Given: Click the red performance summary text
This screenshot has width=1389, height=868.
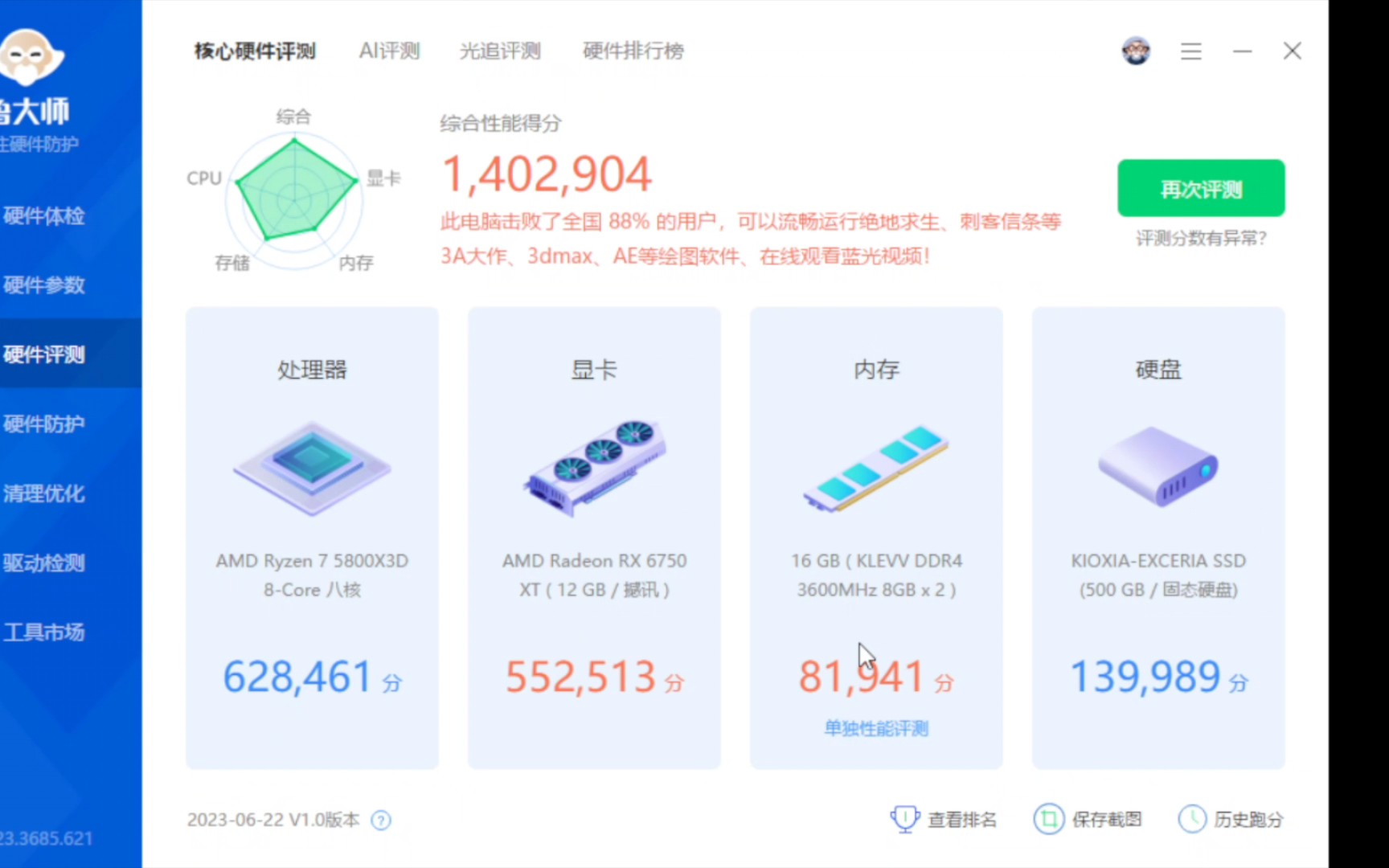Looking at the screenshot, I should point(751,239).
